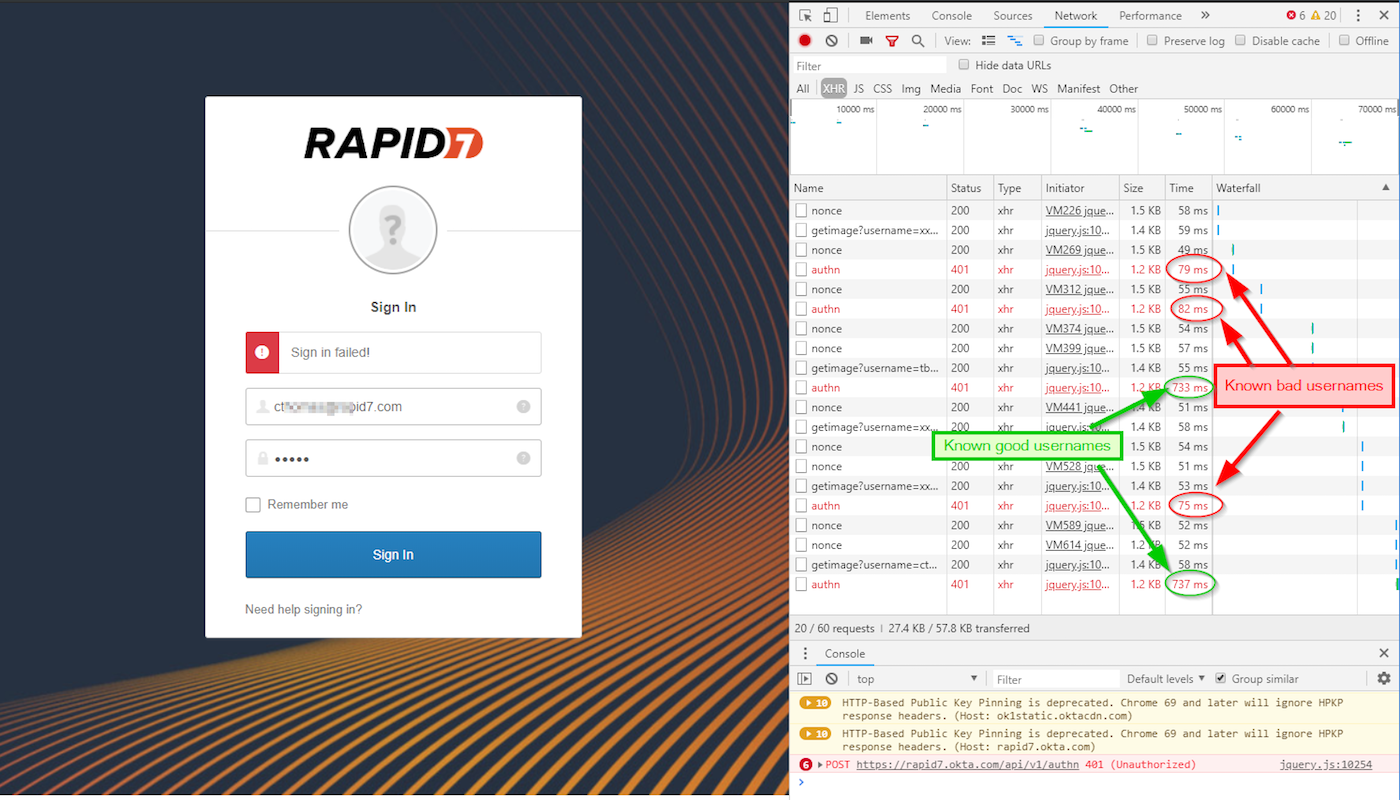The height and width of the screenshot is (800, 1400).
Task: Expand the top context selector
Action: 917,679
